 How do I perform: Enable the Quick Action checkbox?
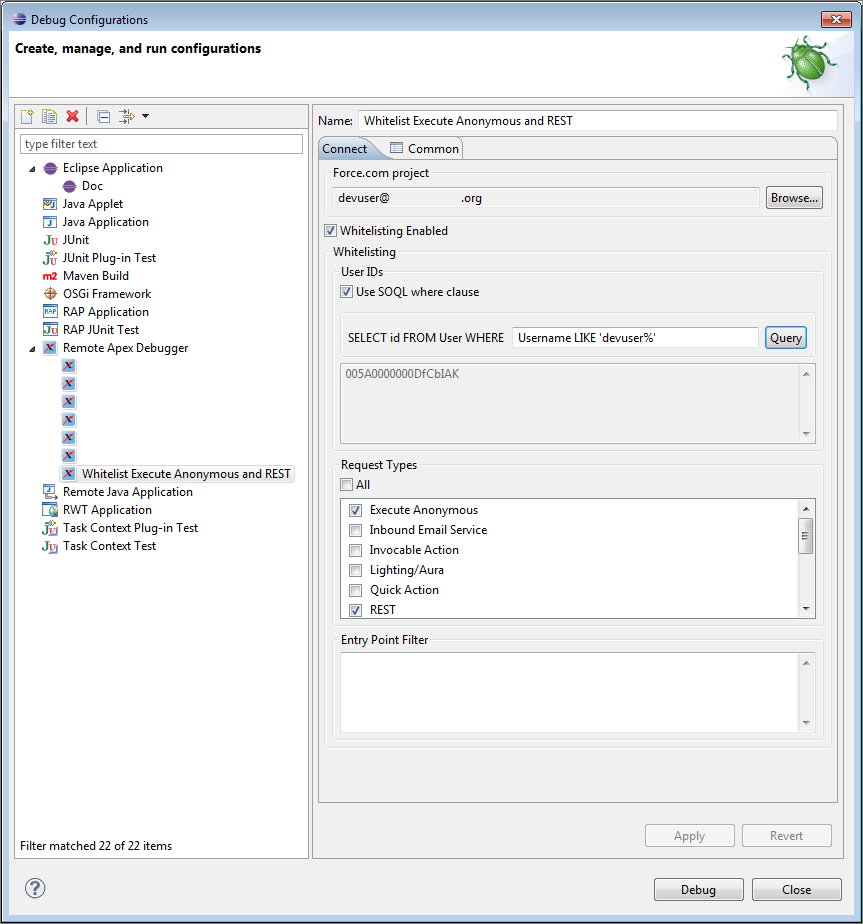click(x=355, y=590)
